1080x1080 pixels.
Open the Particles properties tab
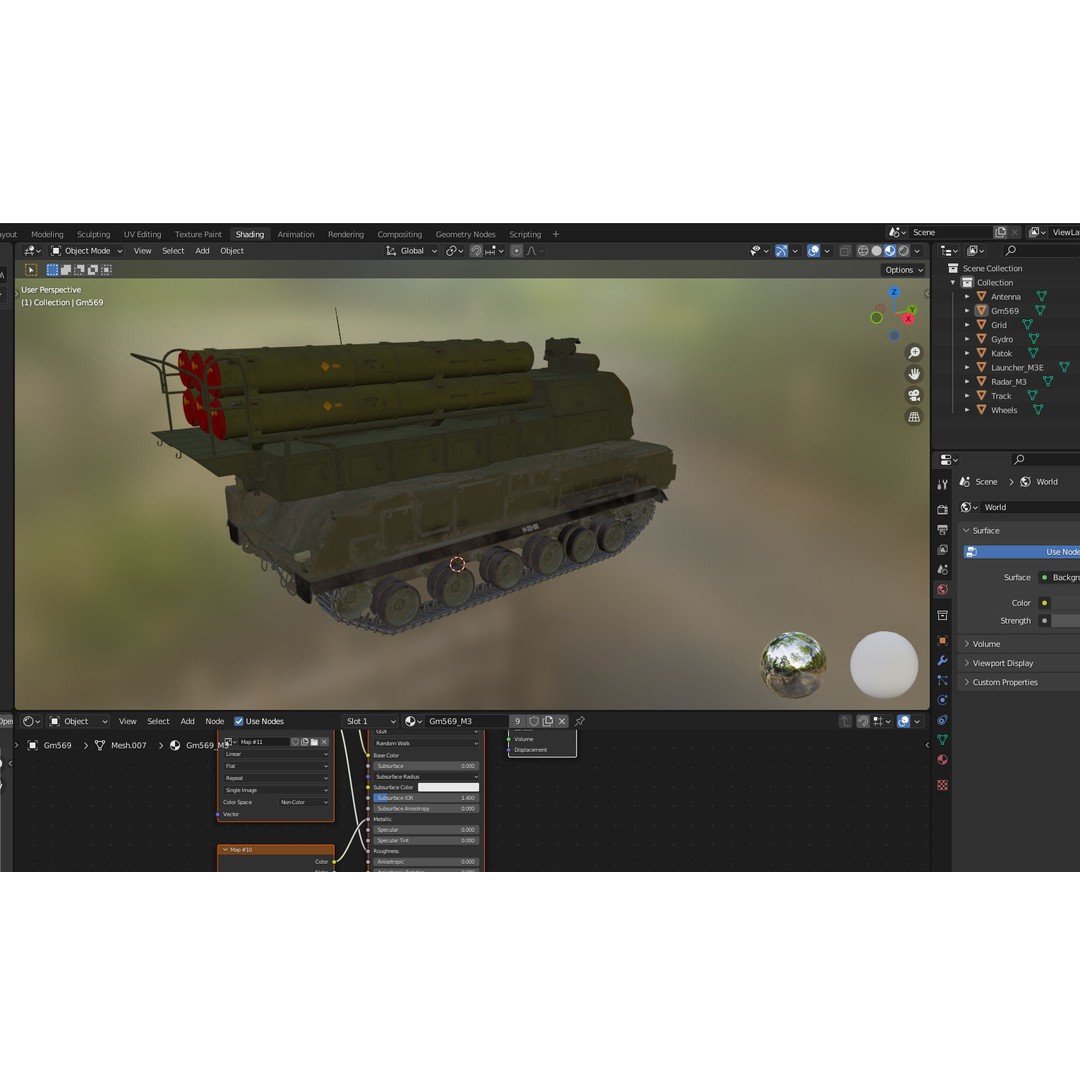point(942,681)
